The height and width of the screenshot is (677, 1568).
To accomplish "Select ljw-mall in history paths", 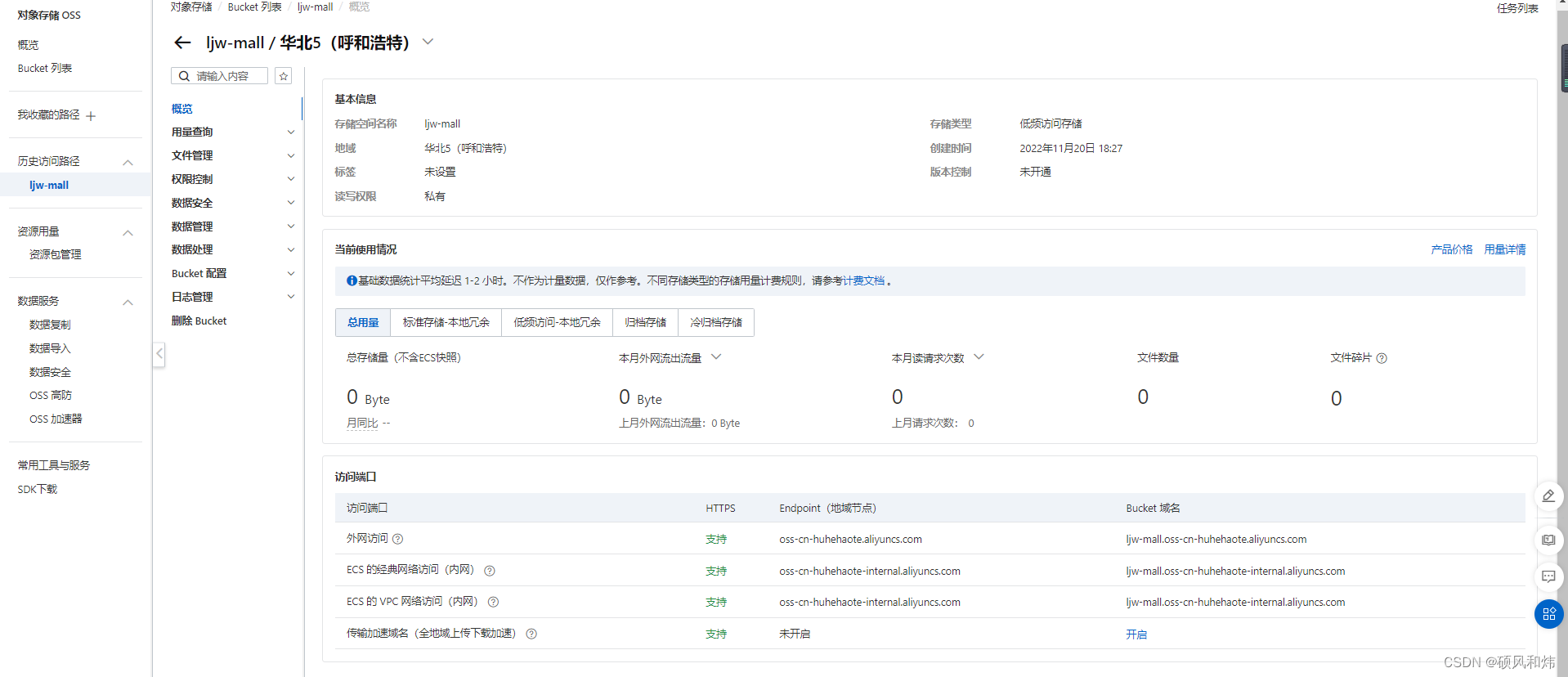I will tap(49, 186).
